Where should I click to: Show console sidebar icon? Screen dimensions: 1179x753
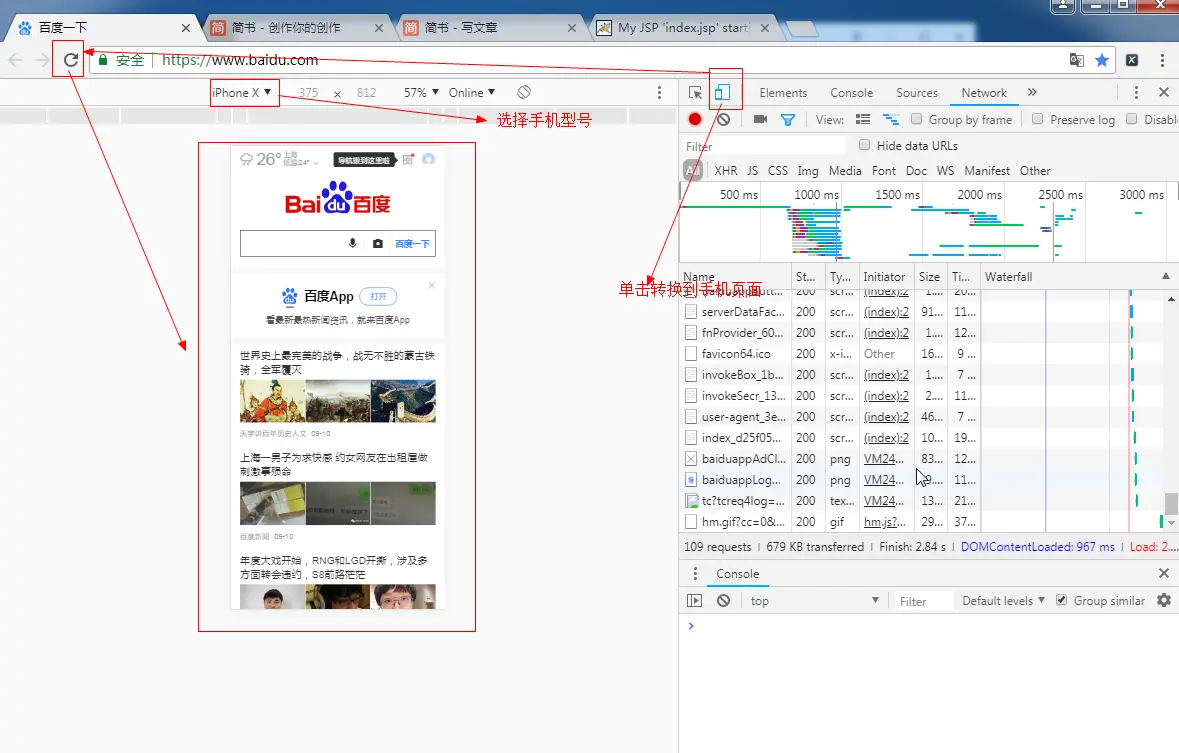694,600
